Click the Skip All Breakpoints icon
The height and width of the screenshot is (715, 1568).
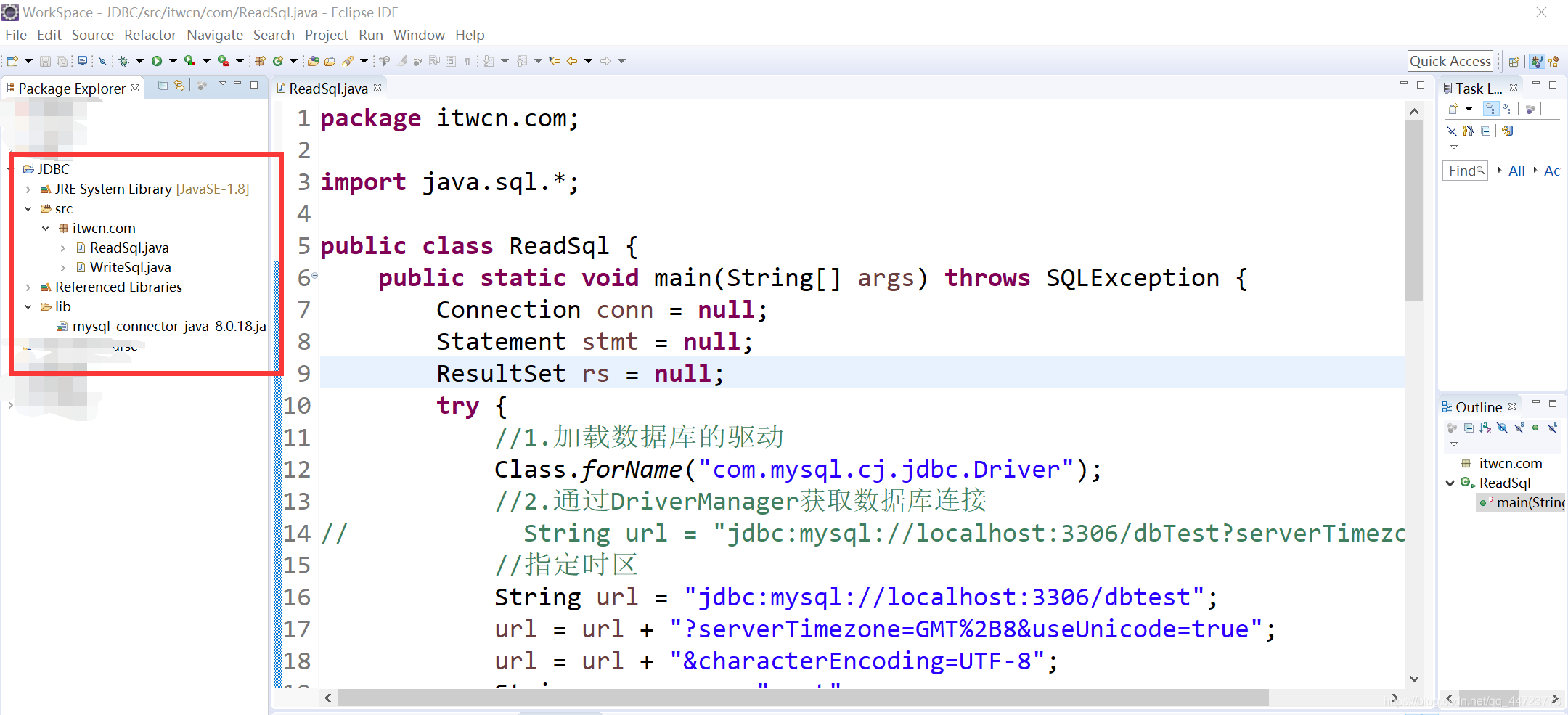[x=102, y=61]
